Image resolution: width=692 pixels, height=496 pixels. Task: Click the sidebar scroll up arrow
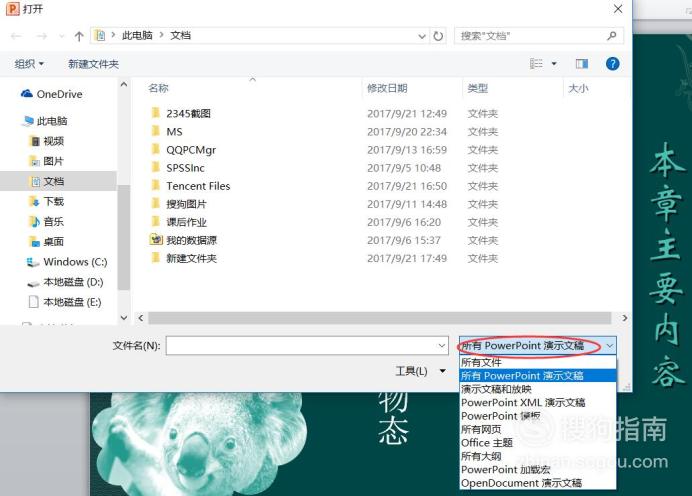pos(124,84)
